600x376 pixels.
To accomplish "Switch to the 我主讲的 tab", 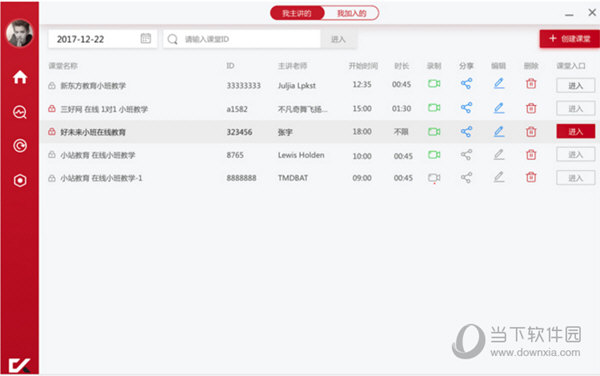I will tap(297, 13).
